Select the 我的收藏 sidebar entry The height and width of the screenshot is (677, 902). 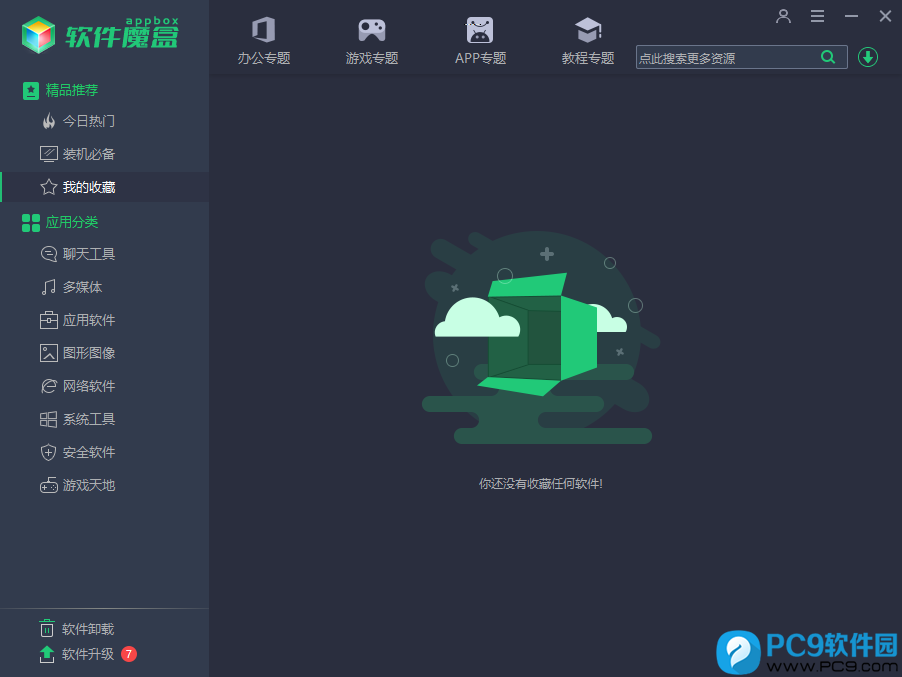[x=104, y=187]
